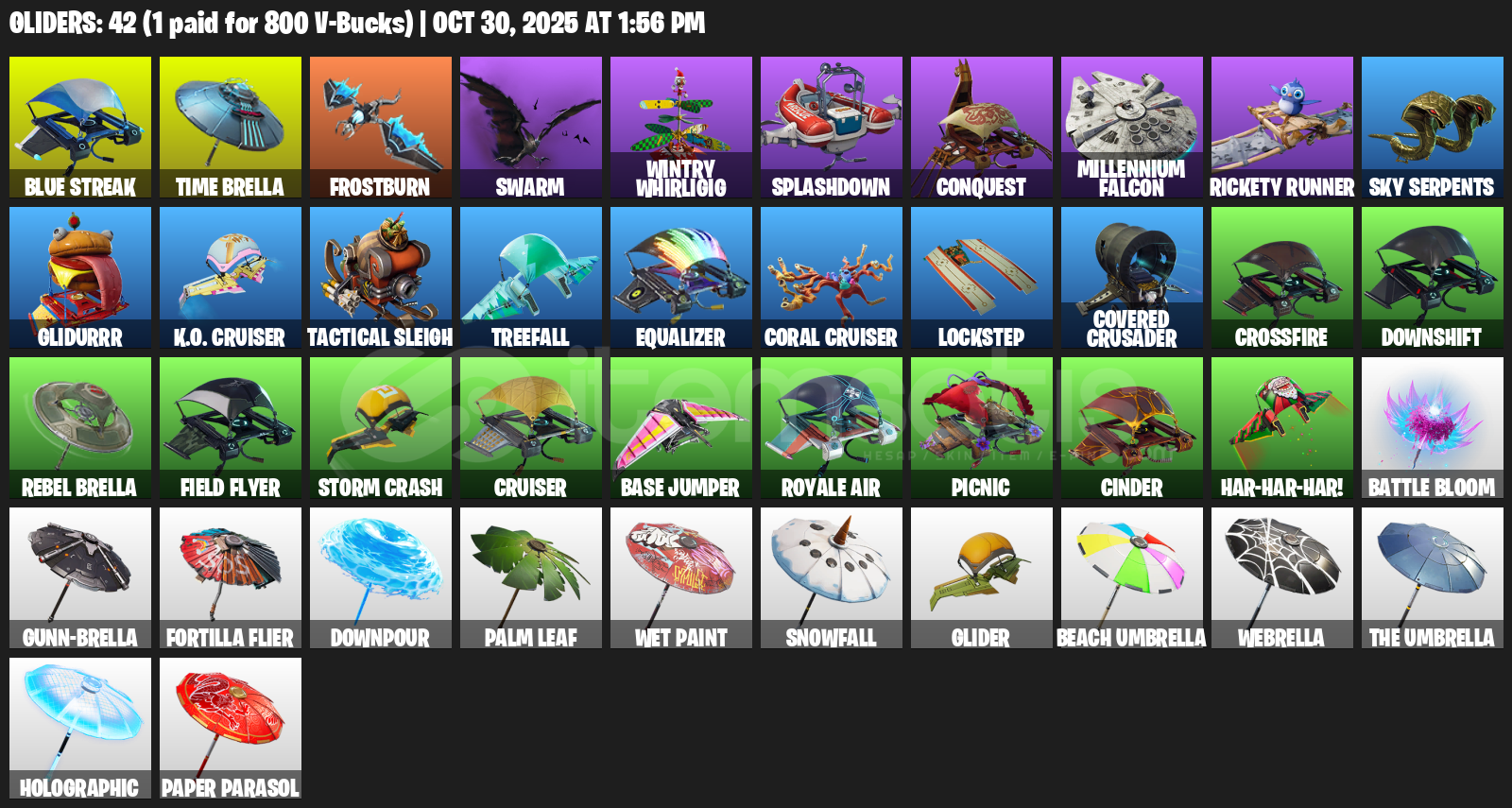The width and height of the screenshot is (1512, 808).
Task: Open the Paper Parasol item
Action: (231, 729)
